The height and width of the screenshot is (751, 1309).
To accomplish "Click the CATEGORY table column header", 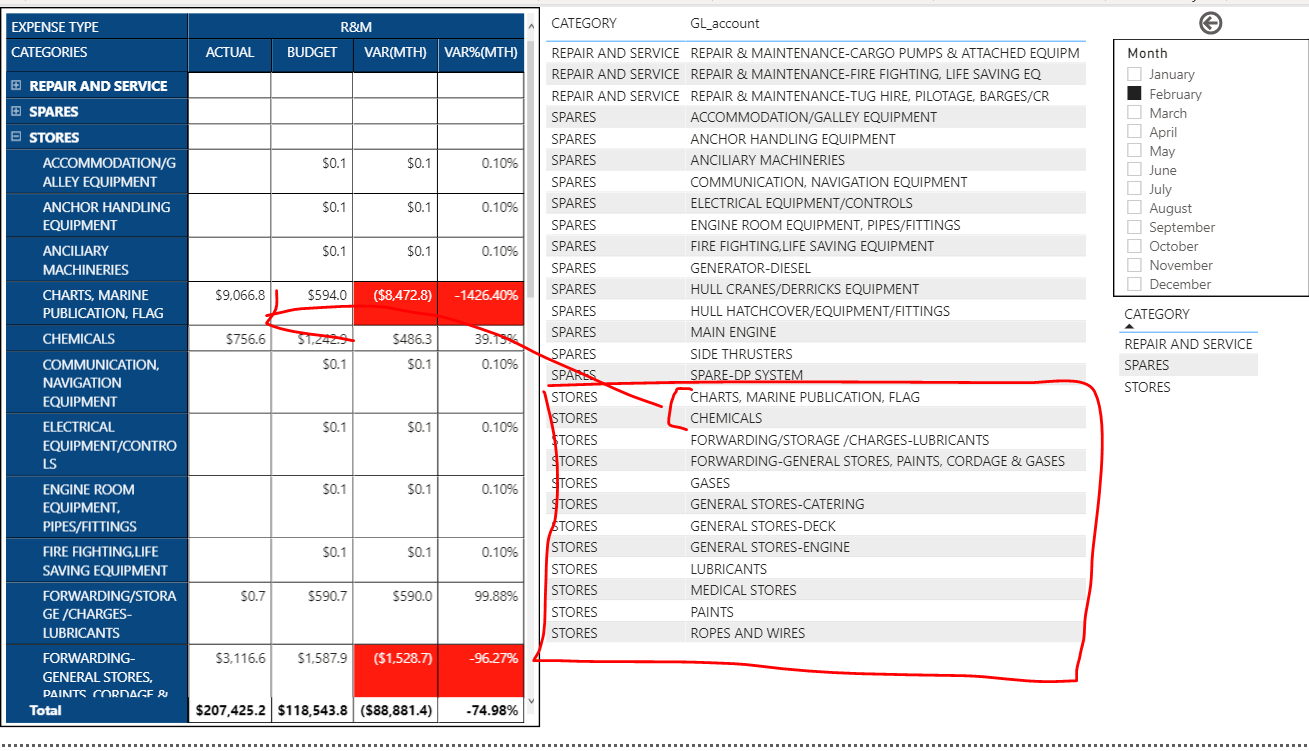I will click(x=584, y=23).
